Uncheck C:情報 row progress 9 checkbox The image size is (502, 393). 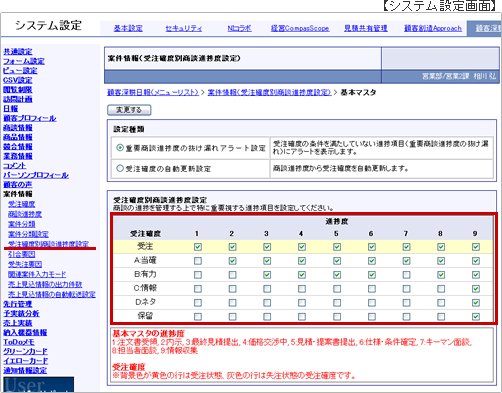[x=476, y=289]
